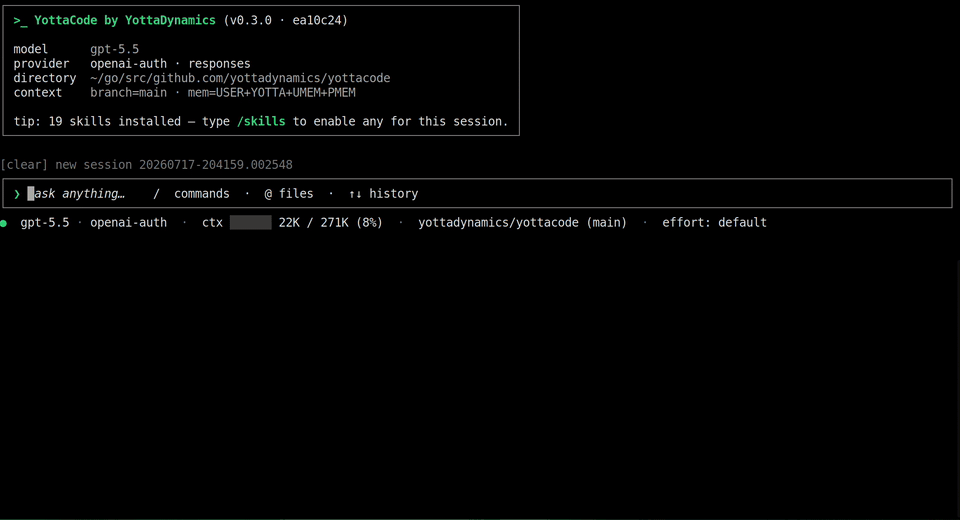
Task: Click the 'directory' label in header box
Action: (x=45, y=78)
